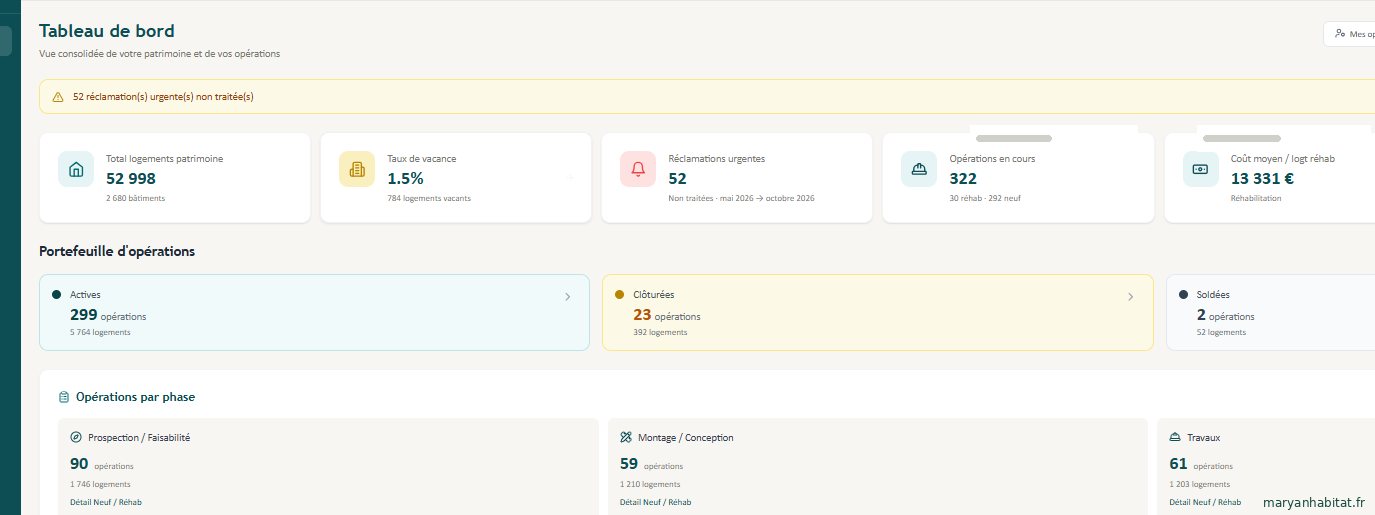
Task: Click the tools icon next to Montage / Conception
Action: 626,437
